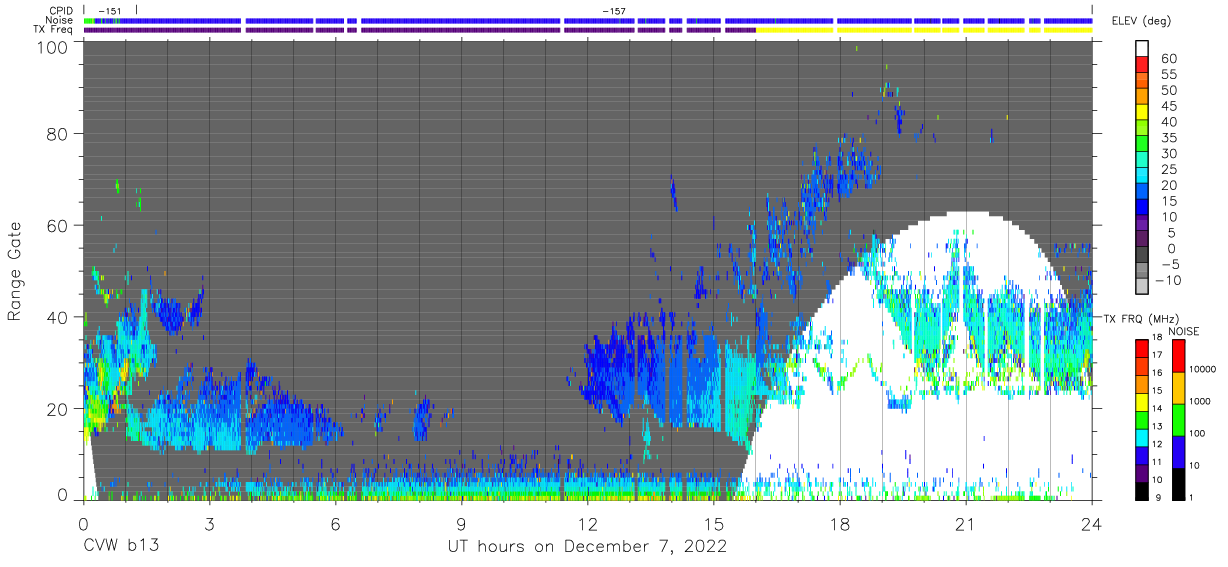The image size is (1228, 567).
Task: Click the 12 hour tick label on x-axis
Action: [587, 524]
